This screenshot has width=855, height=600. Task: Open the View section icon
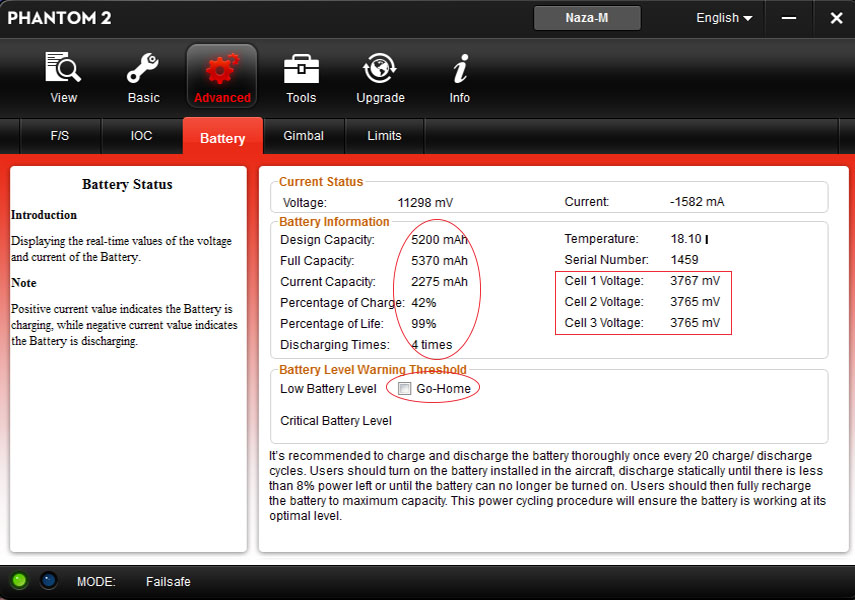point(63,68)
